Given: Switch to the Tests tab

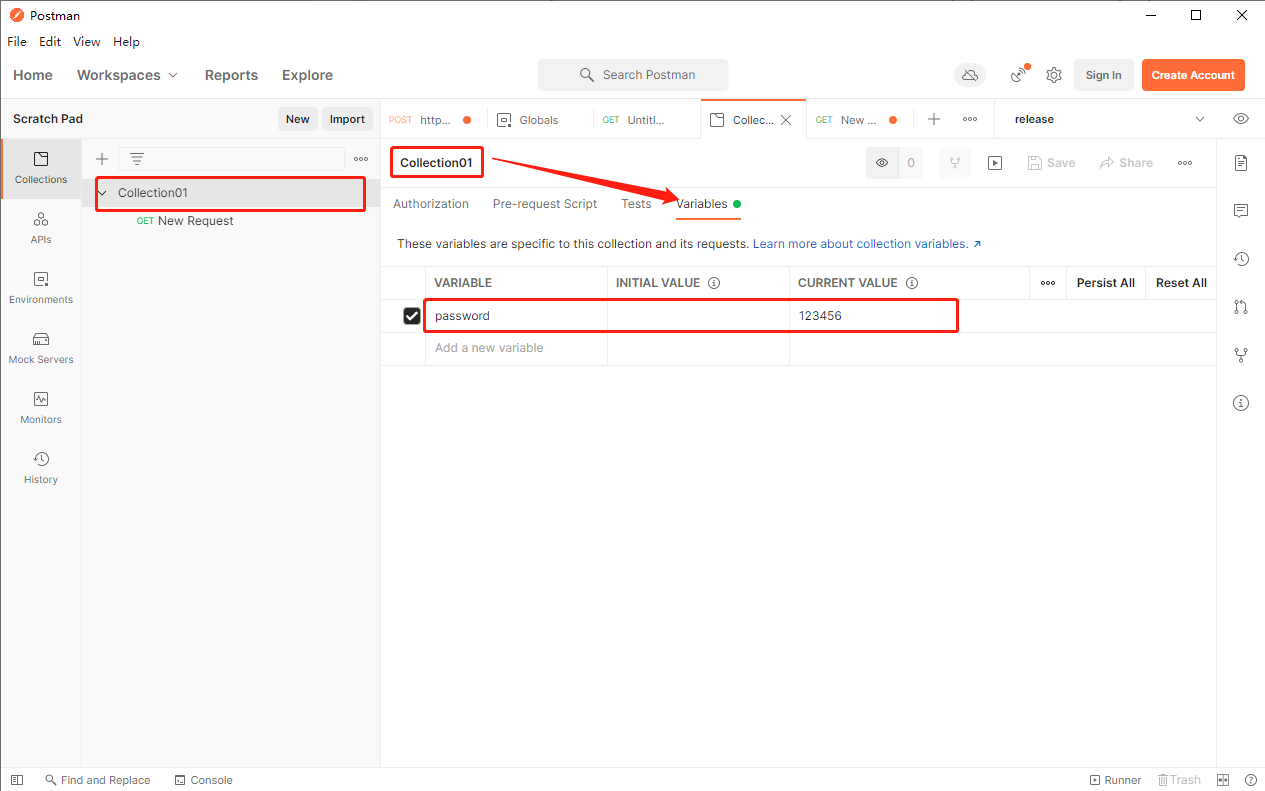Looking at the screenshot, I should pos(636,204).
